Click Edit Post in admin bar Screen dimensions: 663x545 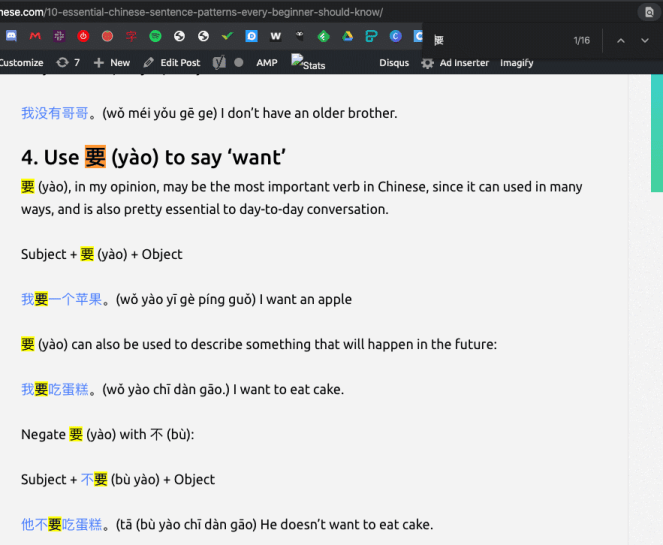171,62
